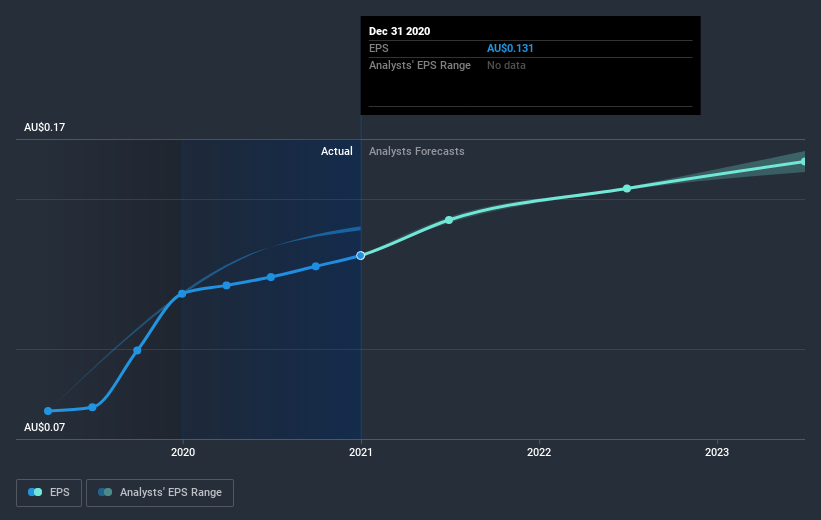Click the "Actual" section label
The width and height of the screenshot is (821, 520).
[336, 151]
